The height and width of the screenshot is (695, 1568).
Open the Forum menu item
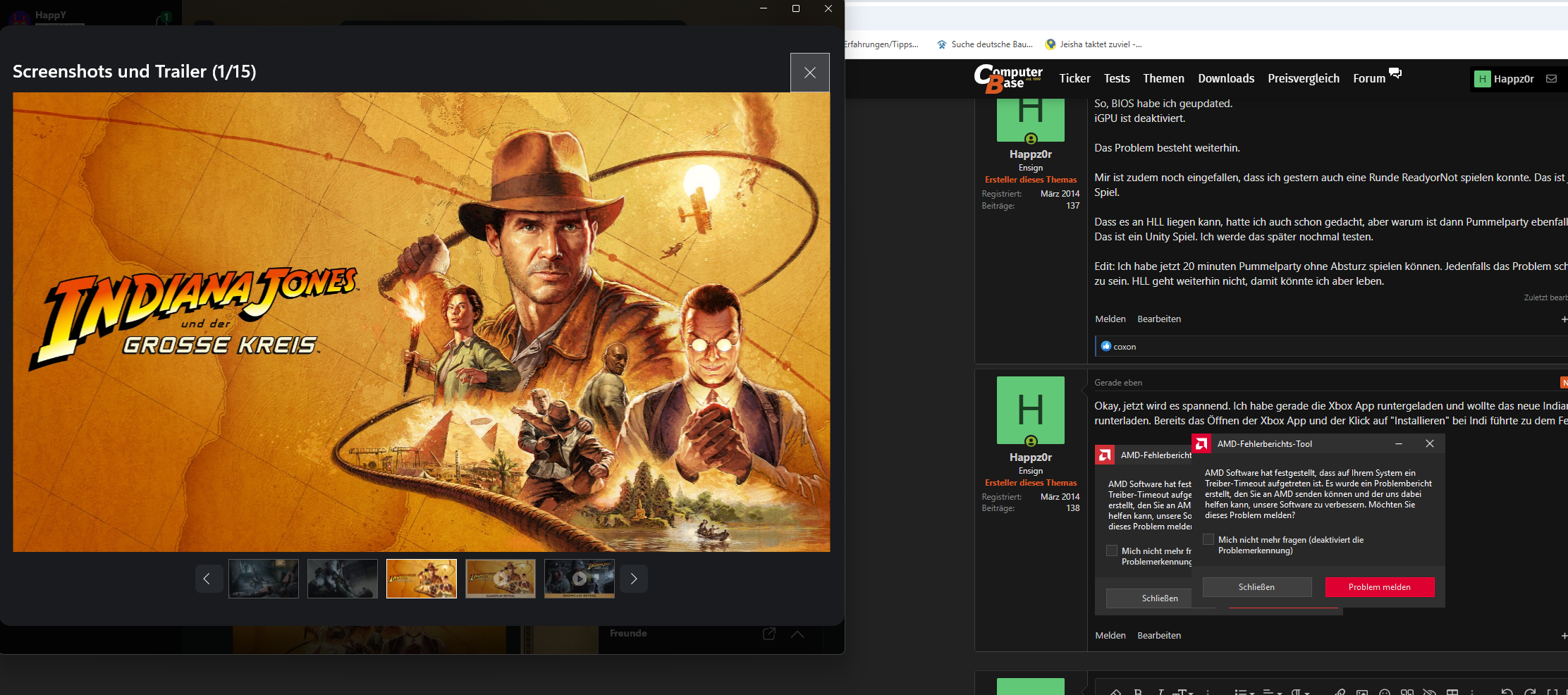point(1369,78)
